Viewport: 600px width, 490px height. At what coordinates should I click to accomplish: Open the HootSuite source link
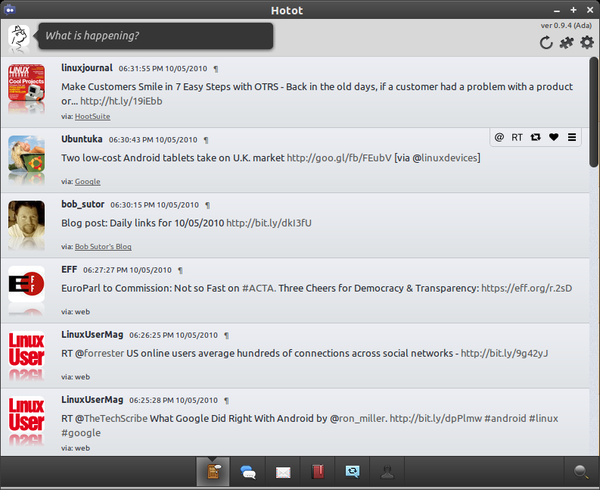point(93,116)
